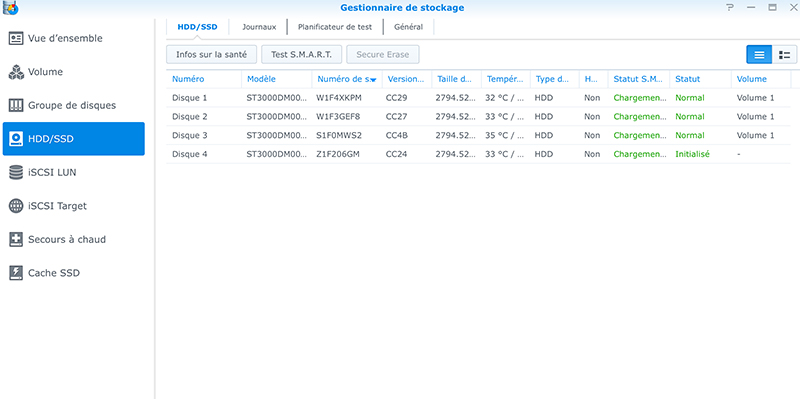Select the Volume cubes icon
Viewport: 800px width, 399px height.
pyautogui.click(x=16, y=72)
